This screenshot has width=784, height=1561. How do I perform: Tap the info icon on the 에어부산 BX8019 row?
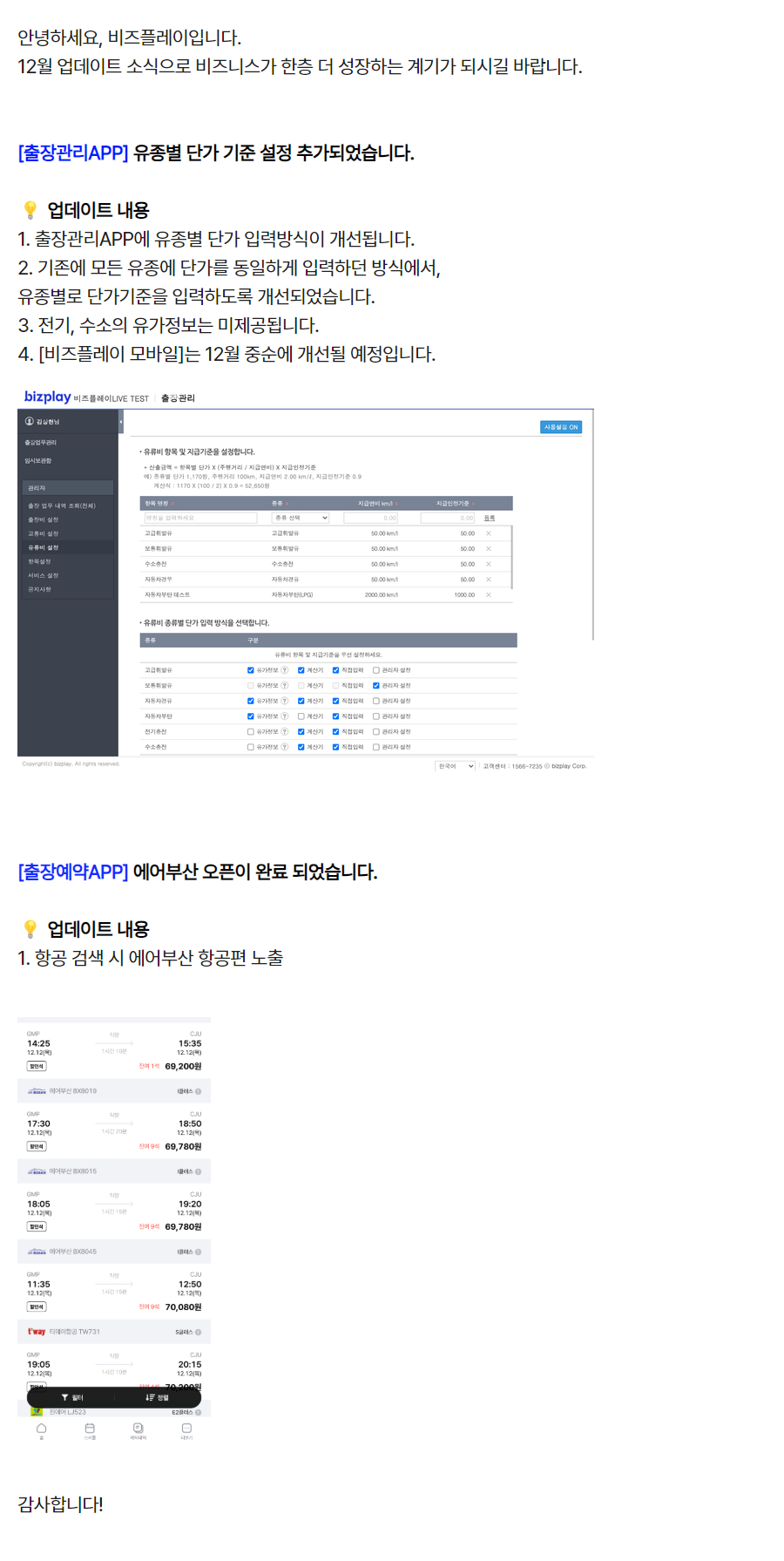tap(199, 1091)
